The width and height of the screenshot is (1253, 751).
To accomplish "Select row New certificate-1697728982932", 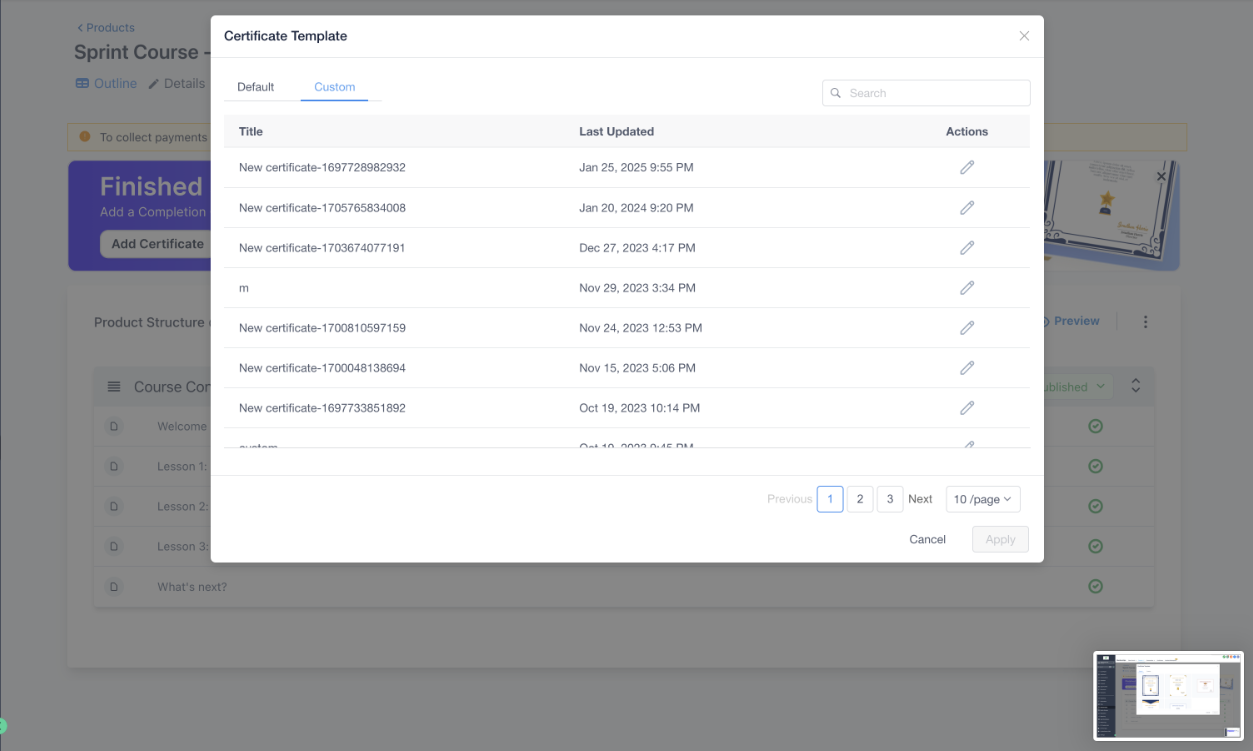I will point(322,168).
